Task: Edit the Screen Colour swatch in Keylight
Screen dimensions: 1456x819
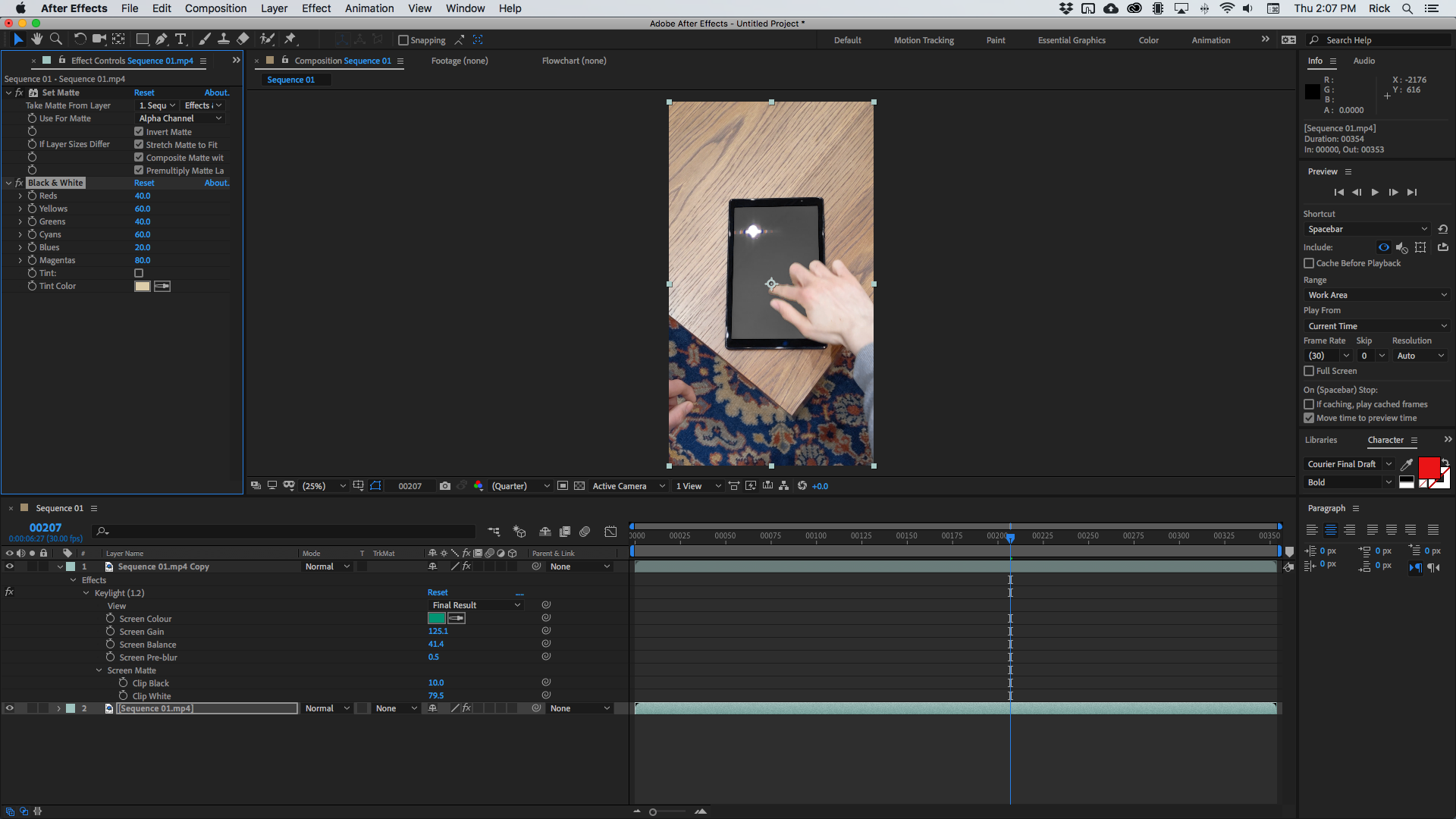Action: 437,618
